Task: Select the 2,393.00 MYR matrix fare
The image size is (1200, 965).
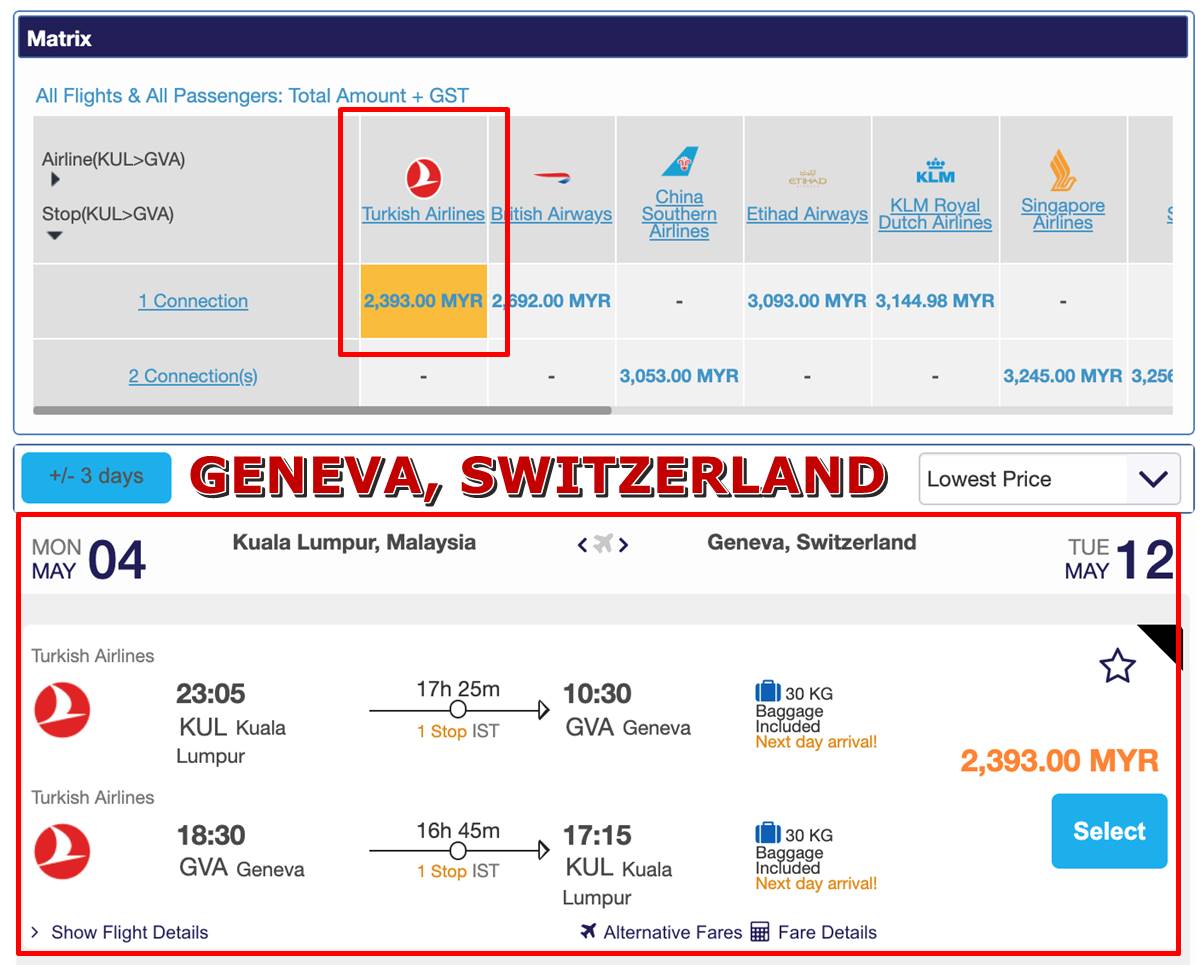Action: click(423, 301)
